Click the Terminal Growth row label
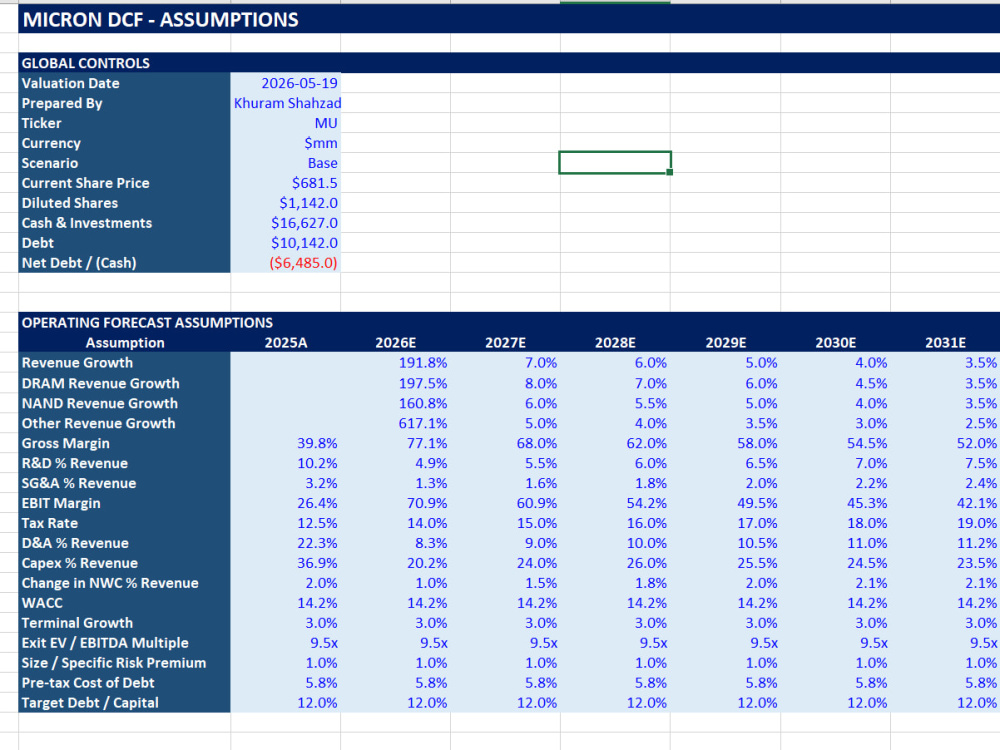This screenshot has height=750, width=1000. point(77,623)
